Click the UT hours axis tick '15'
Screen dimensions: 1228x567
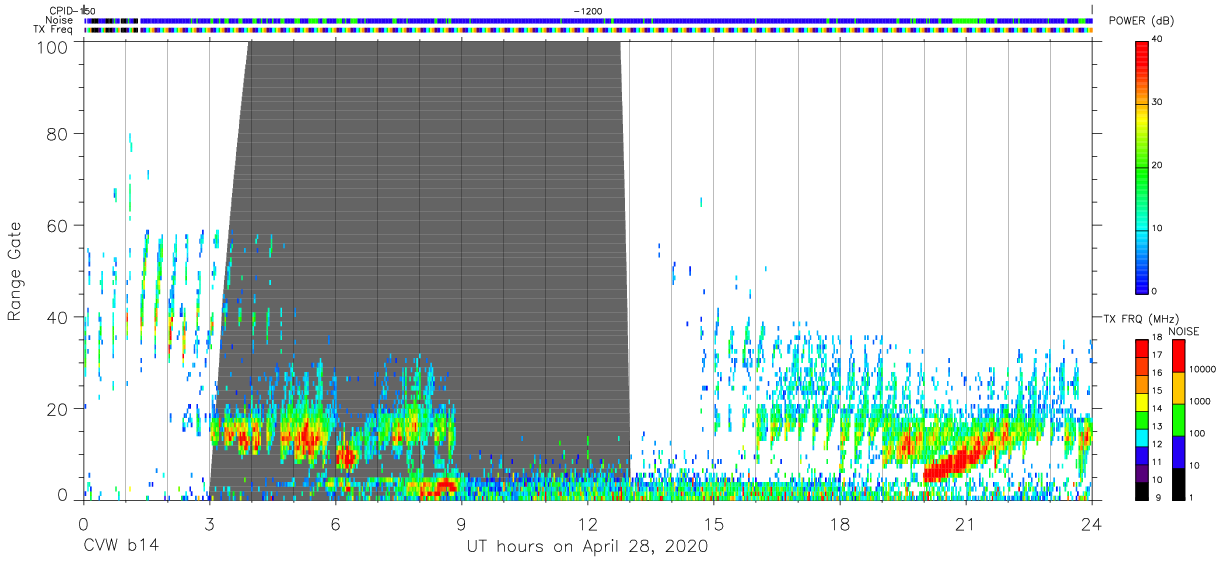pyautogui.click(x=714, y=524)
